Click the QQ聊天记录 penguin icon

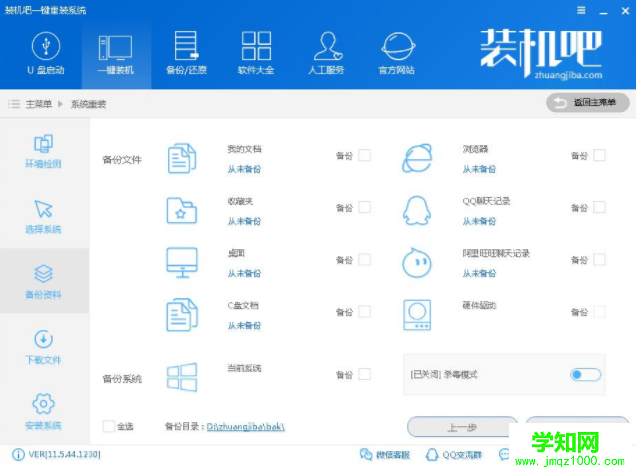coord(417,211)
